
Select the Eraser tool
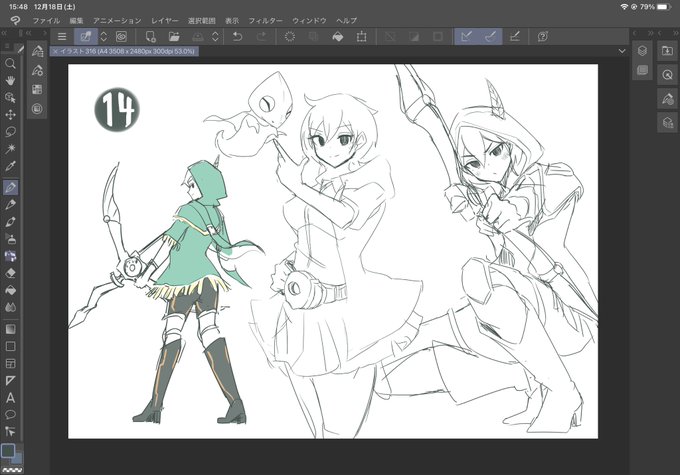click(x=10, y=273)
